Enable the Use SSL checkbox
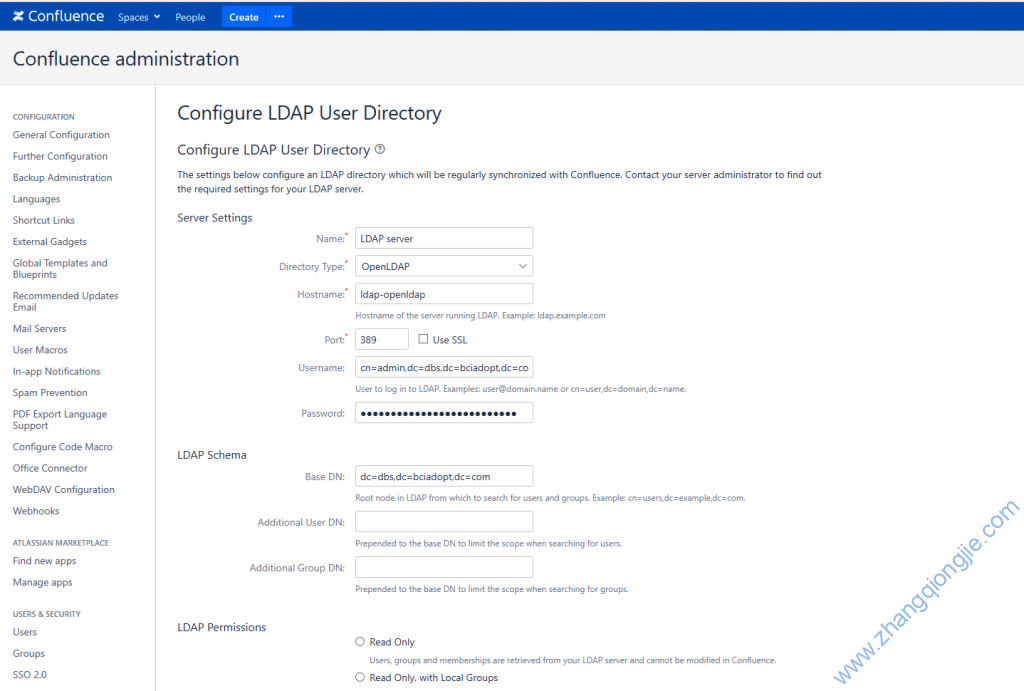Screen dimensions: 1024x691 [423, 340]
